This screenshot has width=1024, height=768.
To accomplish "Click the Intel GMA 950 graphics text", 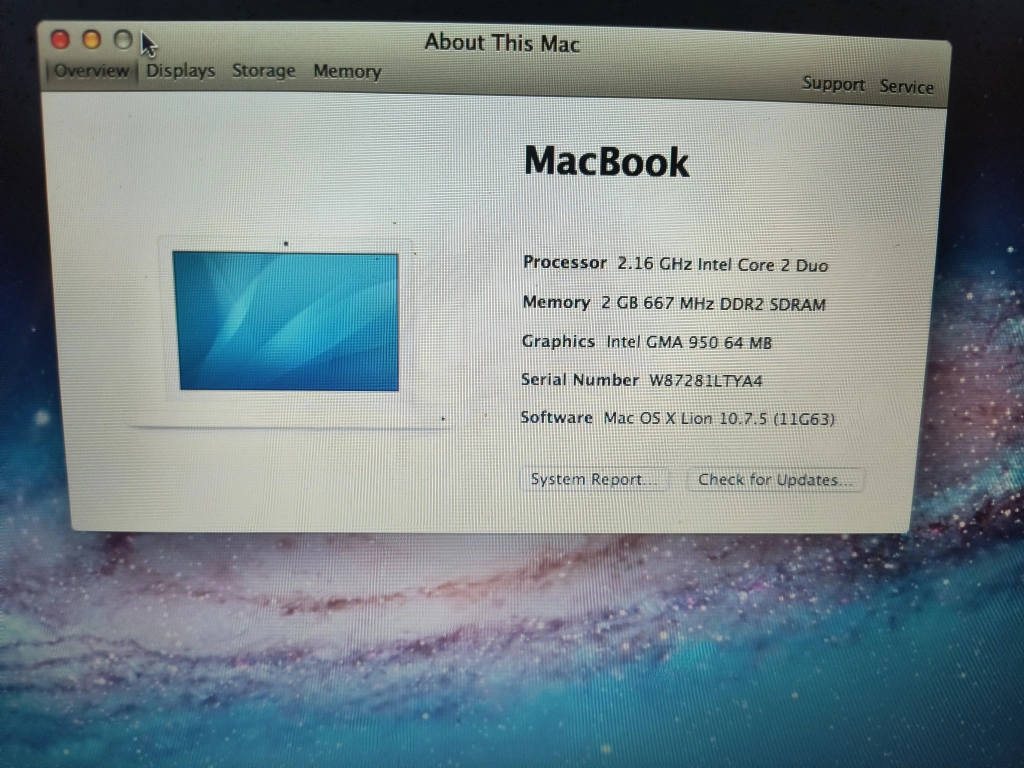I will coord(689,342).
